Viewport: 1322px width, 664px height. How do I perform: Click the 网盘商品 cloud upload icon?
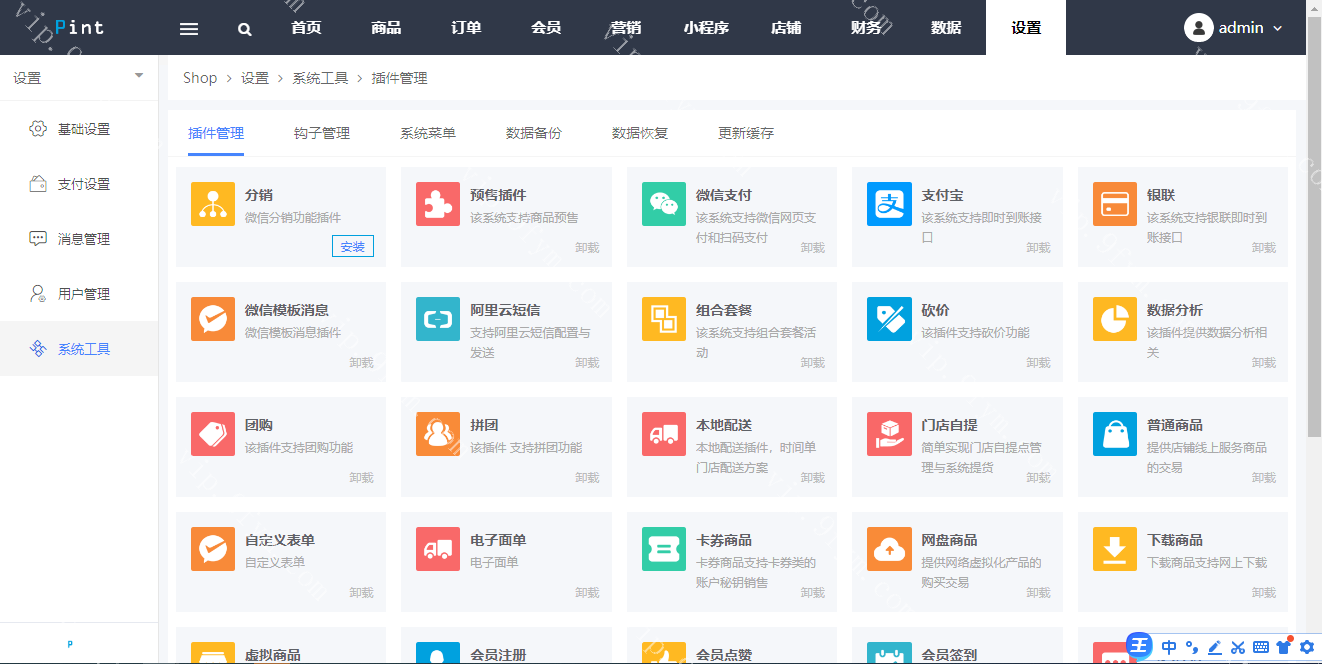coord(889,549)
